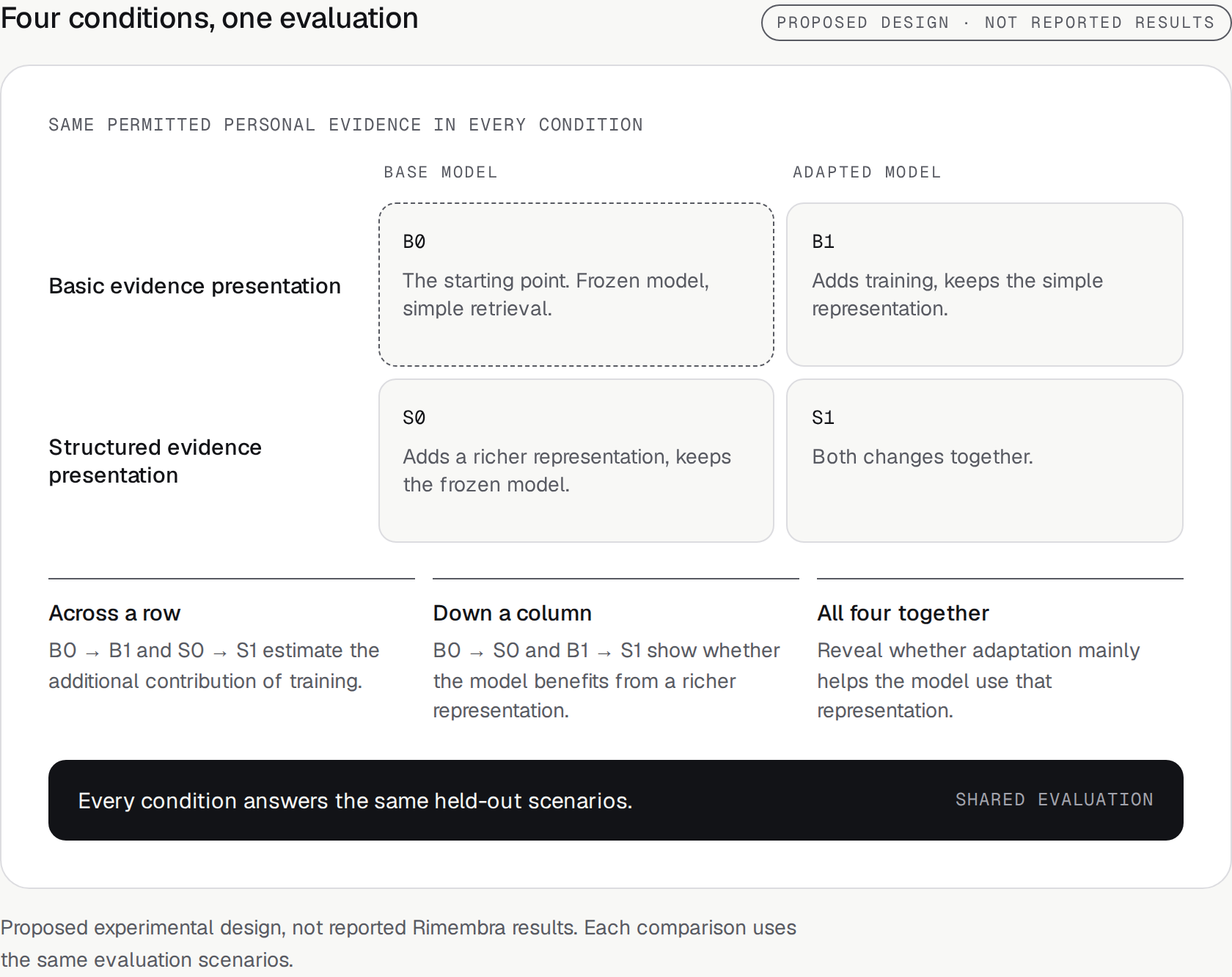Click the 'Adapted model' column header

(x=867, y=172)
